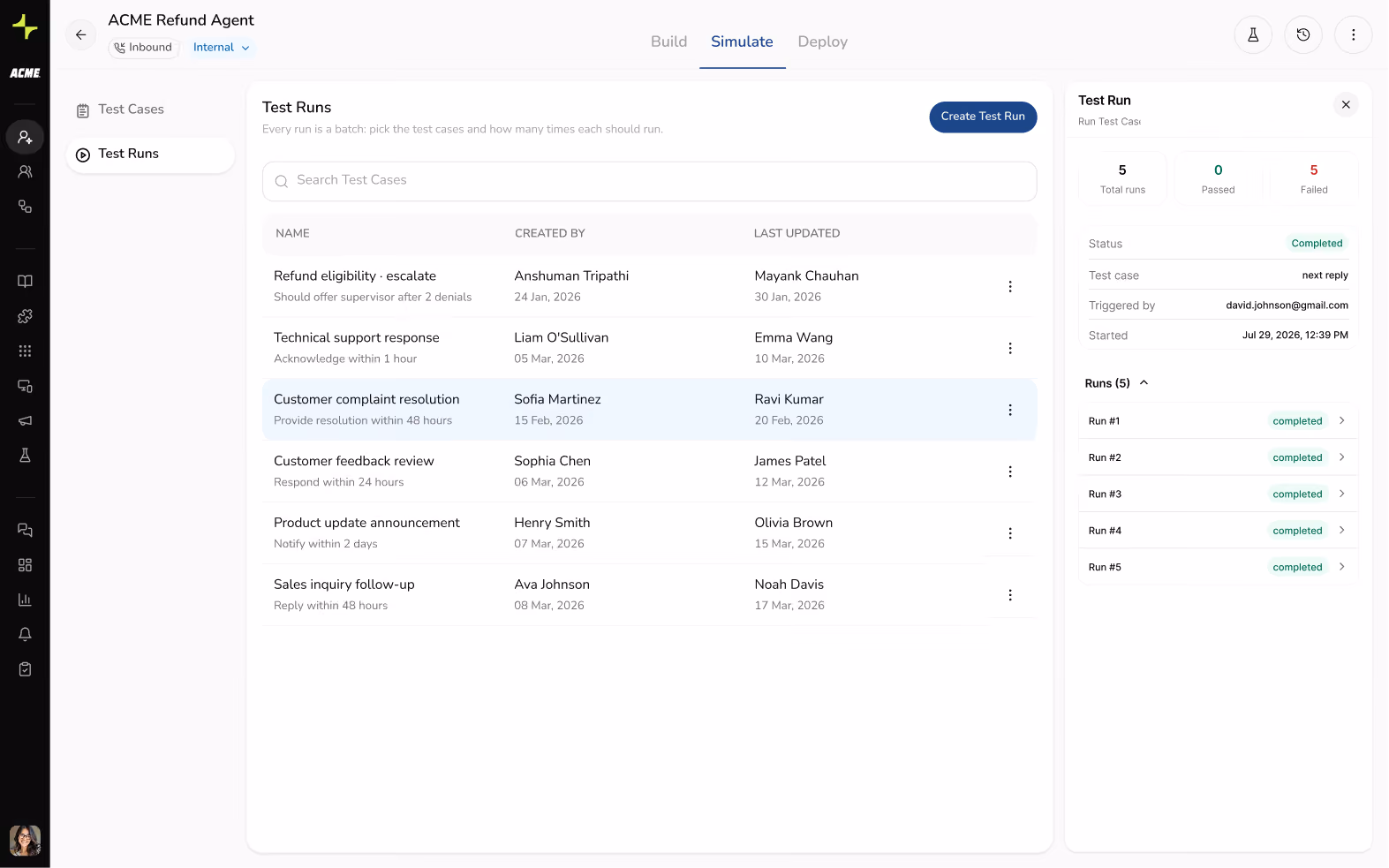Open the workflow nodes icon in sidebar
The height and width of the screenshot is (868, 1389).
pos(25,207)
